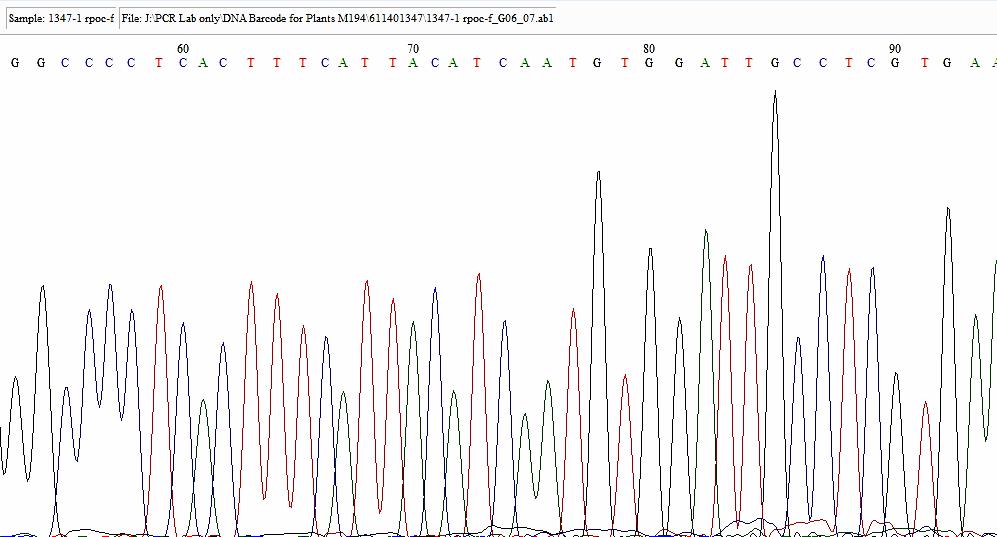Viewport: 997px width, 537px height.
Task: Select the G base letter beneath number 80
Action: coord(649,63)
